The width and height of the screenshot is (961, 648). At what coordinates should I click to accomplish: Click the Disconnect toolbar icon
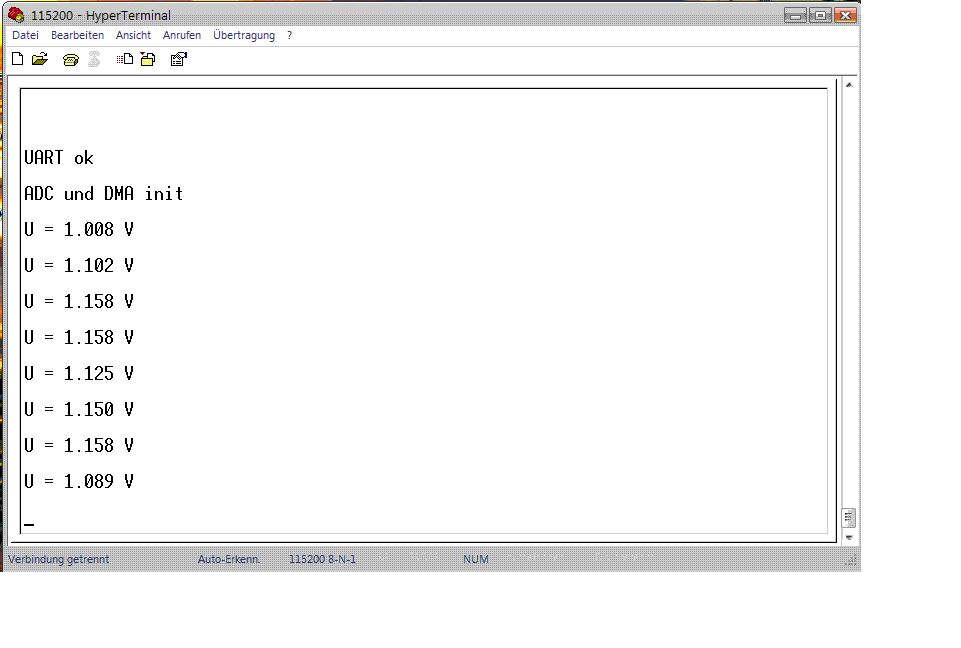click(x=94, y=59)
